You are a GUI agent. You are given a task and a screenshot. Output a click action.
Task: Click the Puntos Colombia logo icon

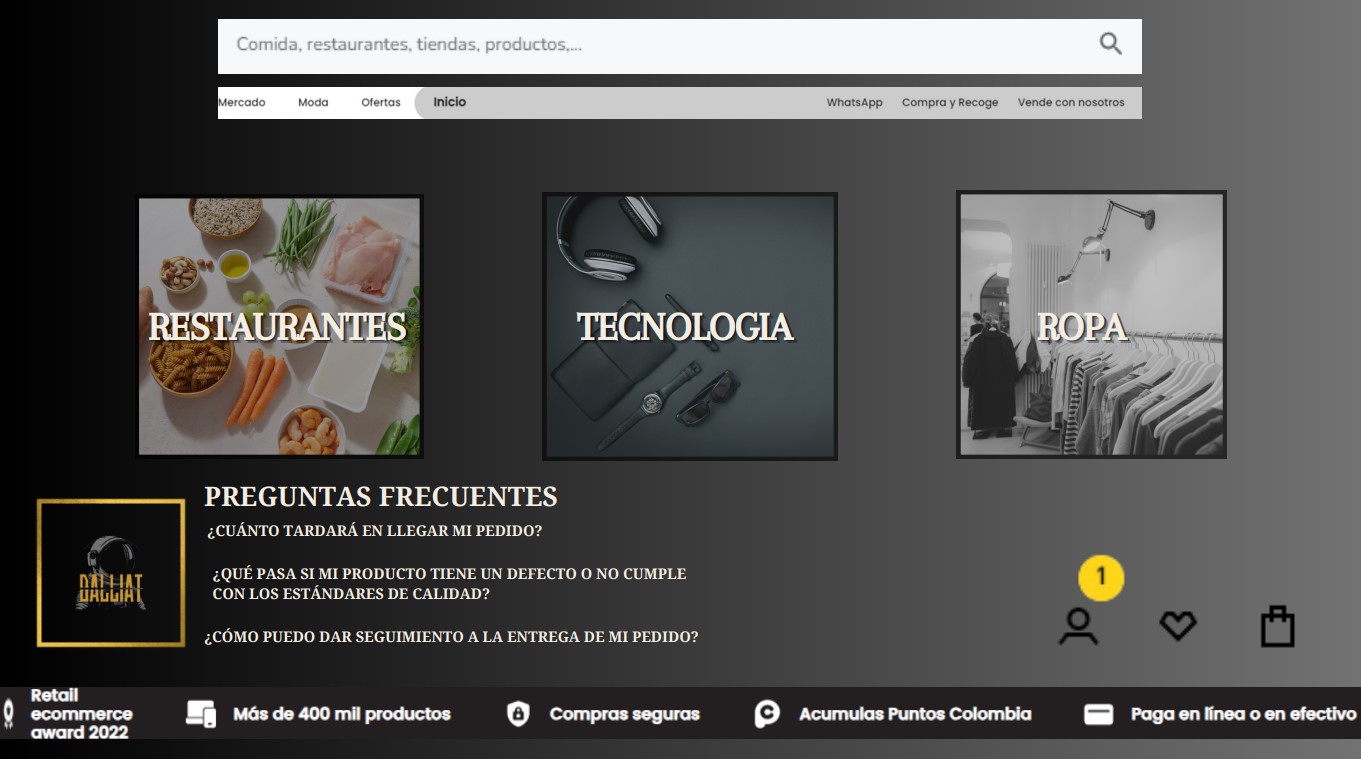767,714
